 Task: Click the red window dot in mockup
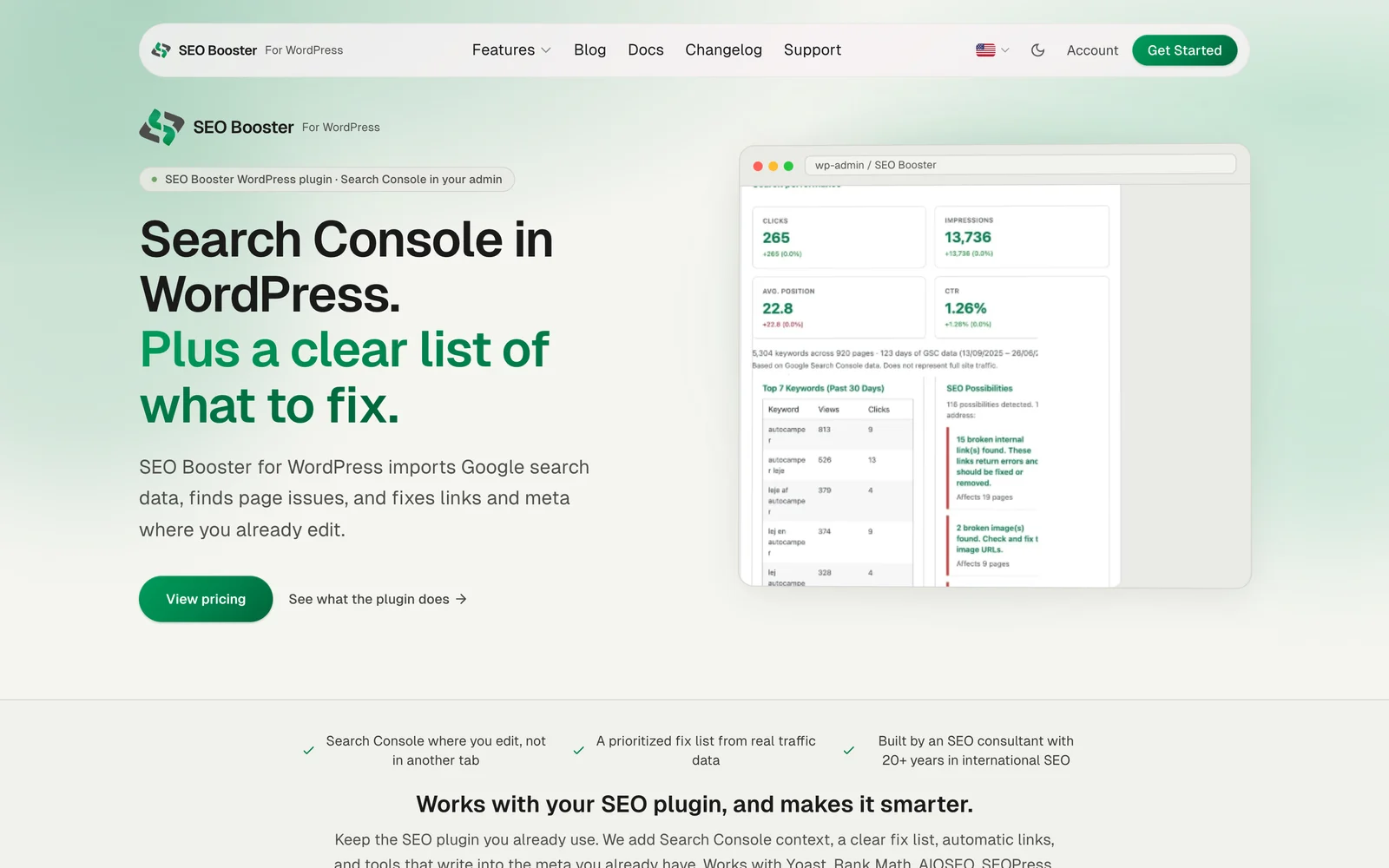click(758, 166)
